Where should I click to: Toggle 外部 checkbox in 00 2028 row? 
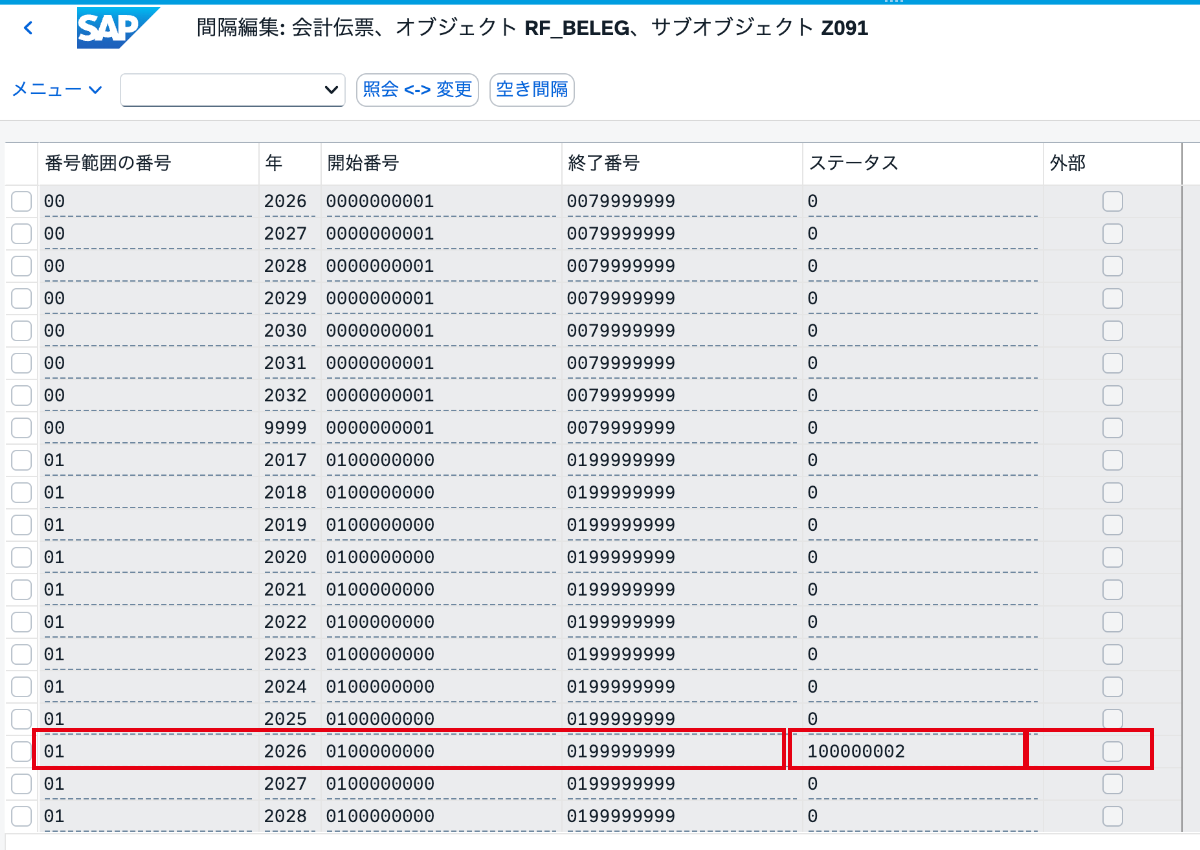(1112, 266)
